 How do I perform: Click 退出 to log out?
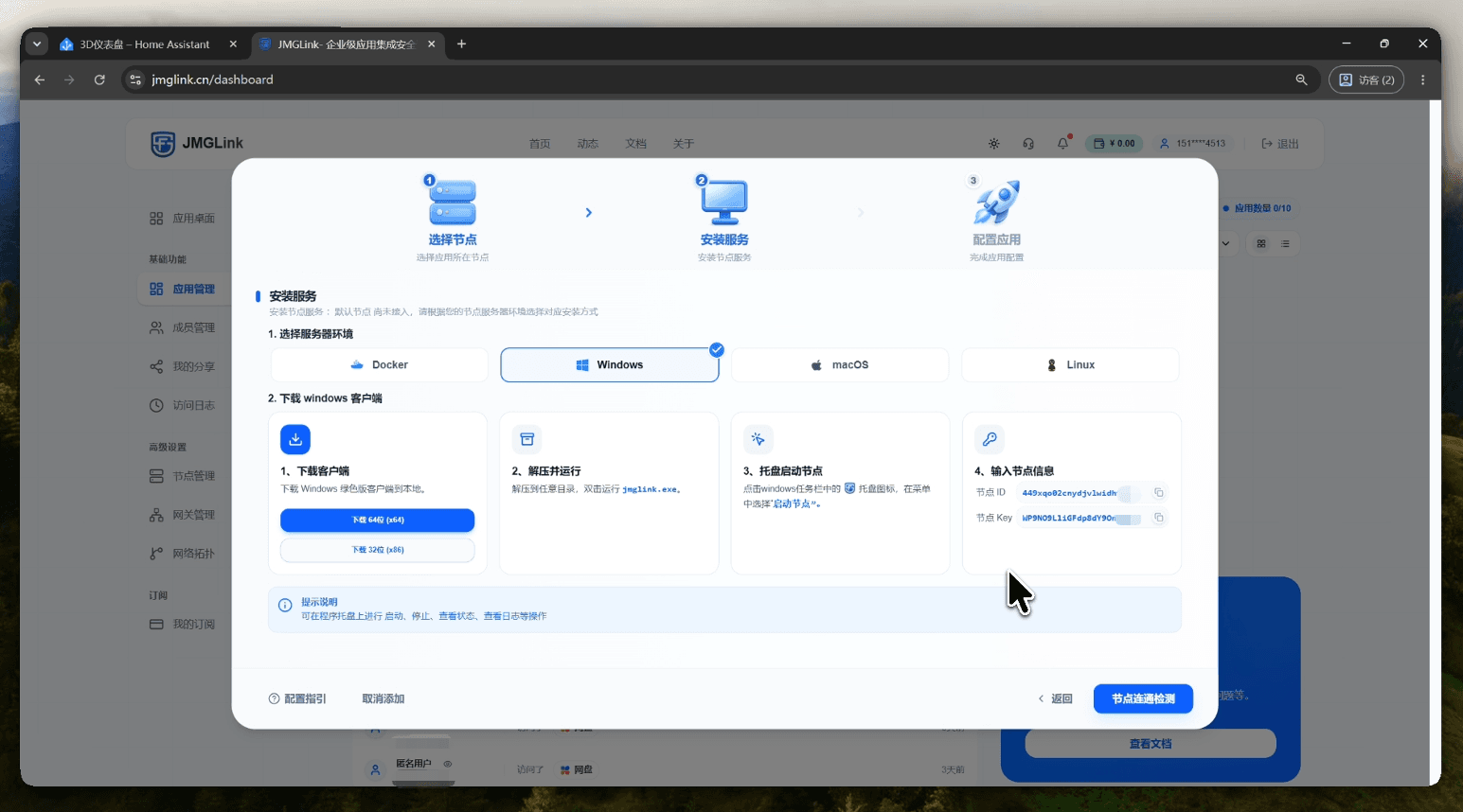(x=1280, y=144)
